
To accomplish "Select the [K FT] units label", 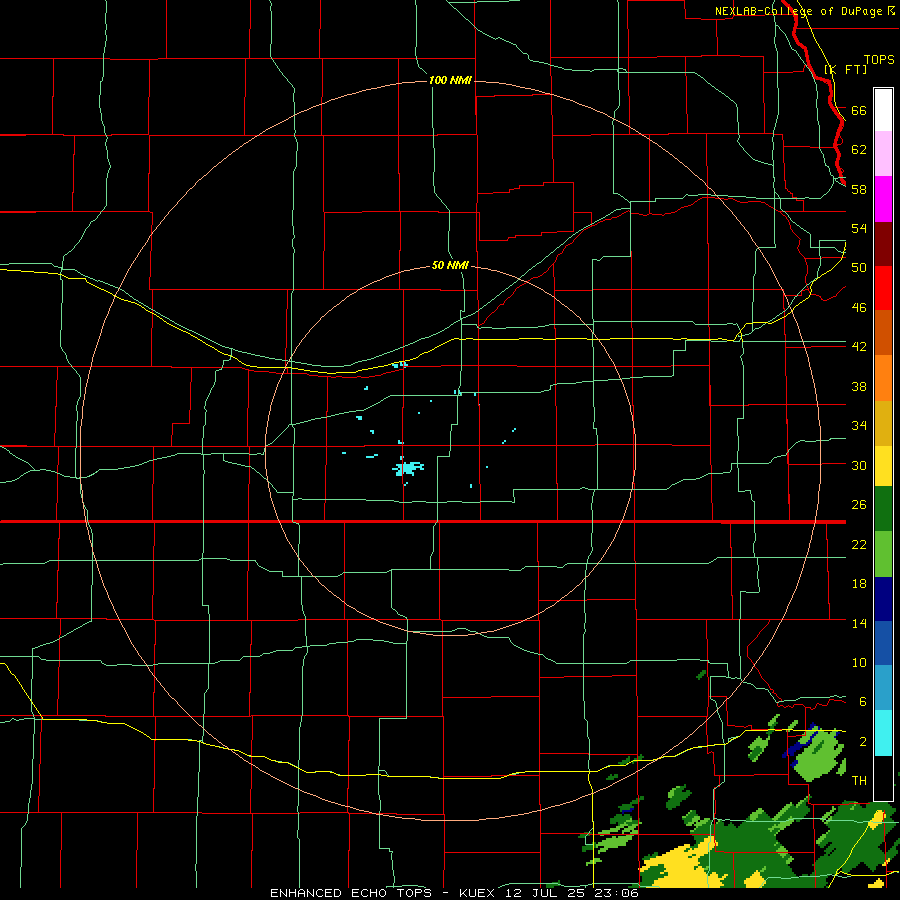I will coord(846,69).
